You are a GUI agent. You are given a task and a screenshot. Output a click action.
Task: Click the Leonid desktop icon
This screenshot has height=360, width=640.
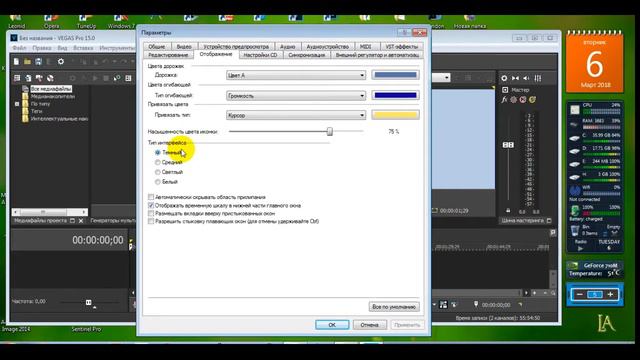16,22
